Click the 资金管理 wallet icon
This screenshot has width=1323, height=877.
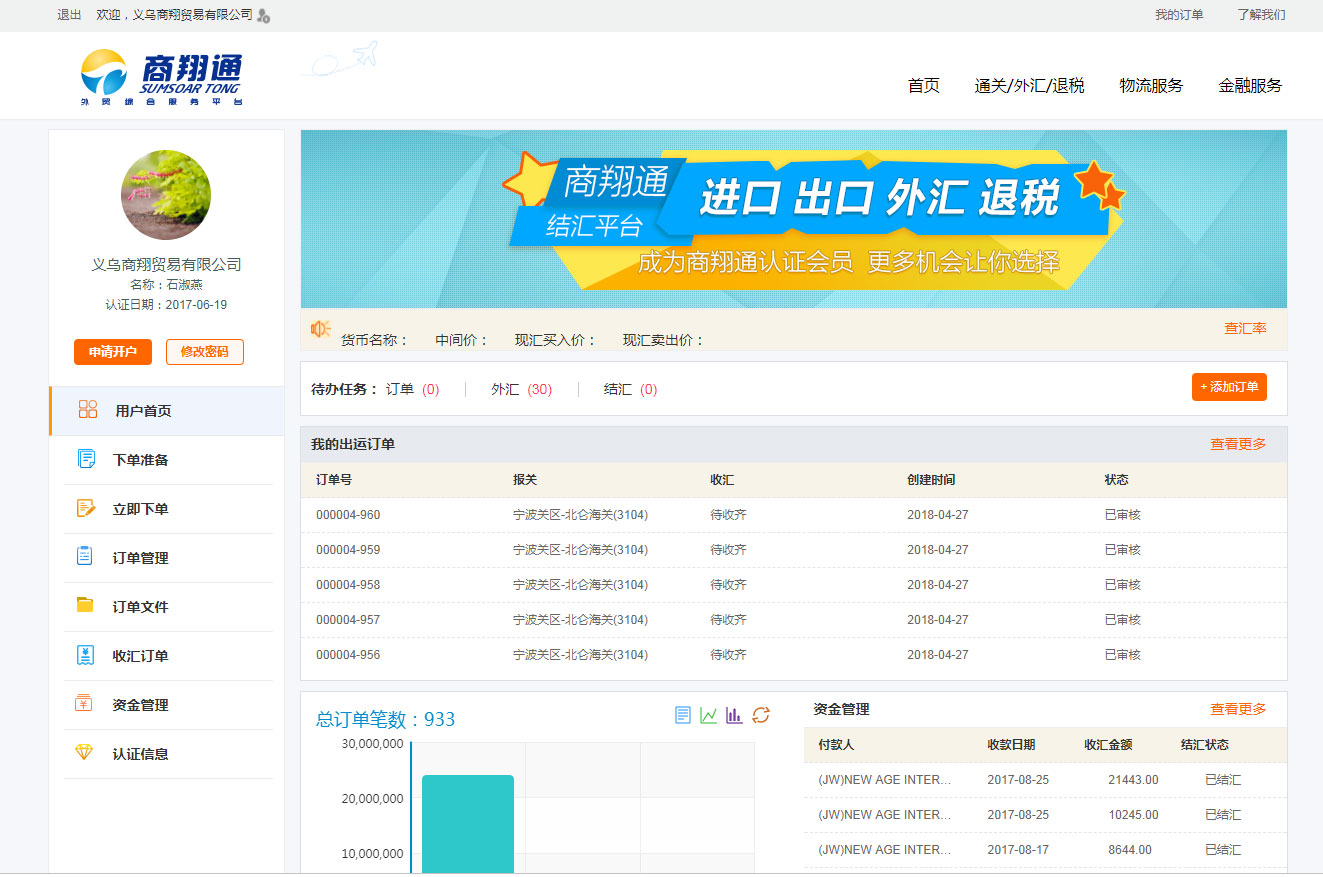[x=84, y=704]
